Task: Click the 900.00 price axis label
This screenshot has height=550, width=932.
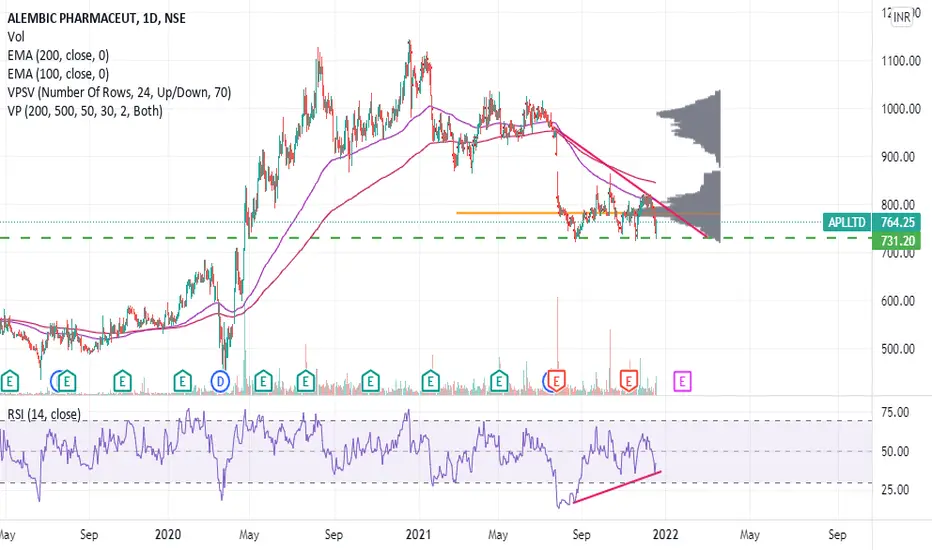Action: tap(898, 157)
